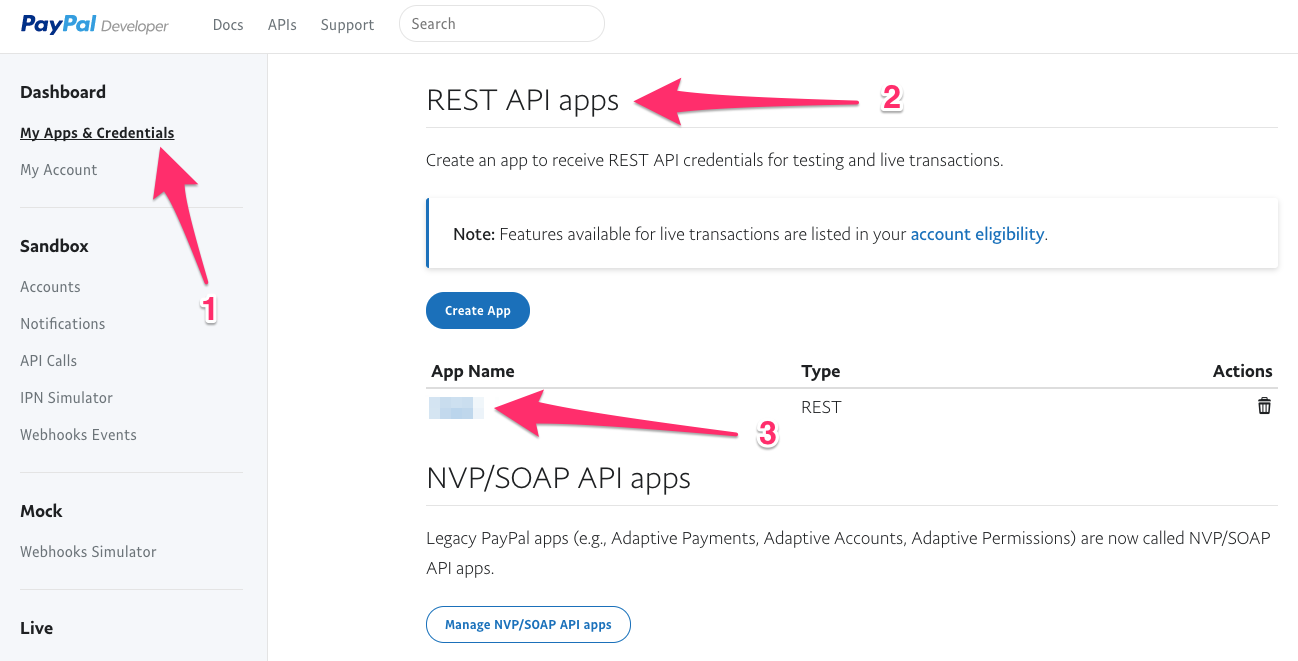View Webhooks Events

pyautogui.click(x=78, y=434)
